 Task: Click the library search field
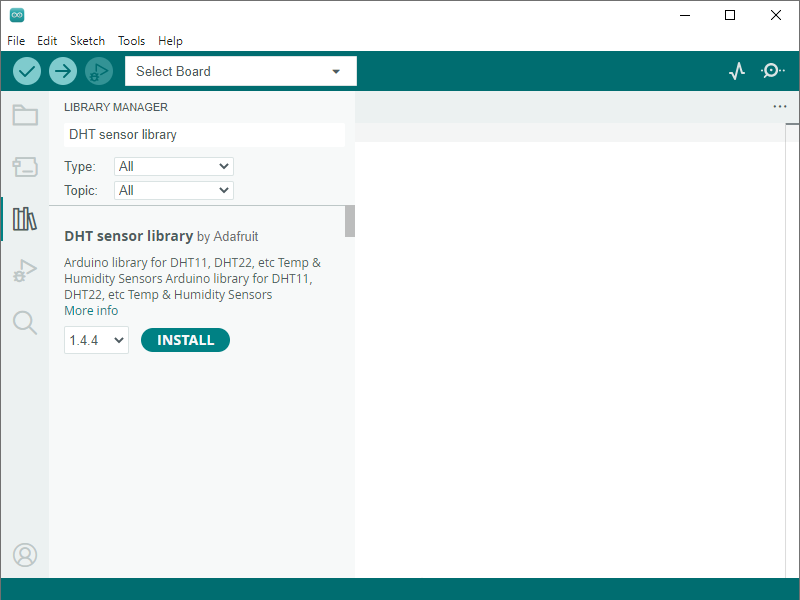(205, 135)
